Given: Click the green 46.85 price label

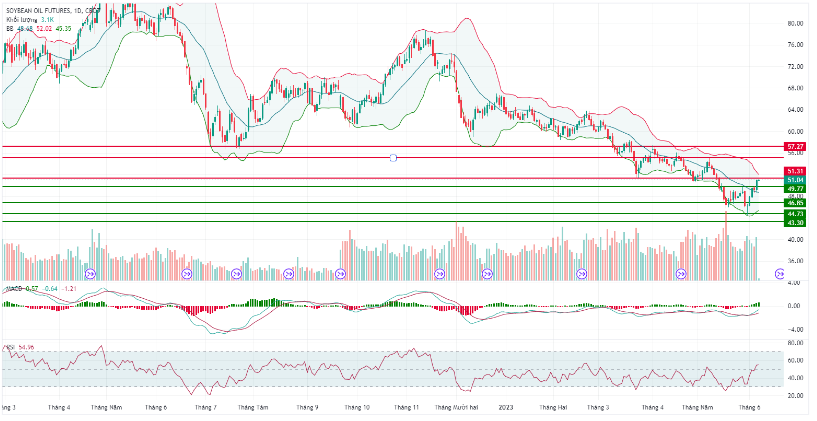Looking at the screenshot, I should (796, 203).
